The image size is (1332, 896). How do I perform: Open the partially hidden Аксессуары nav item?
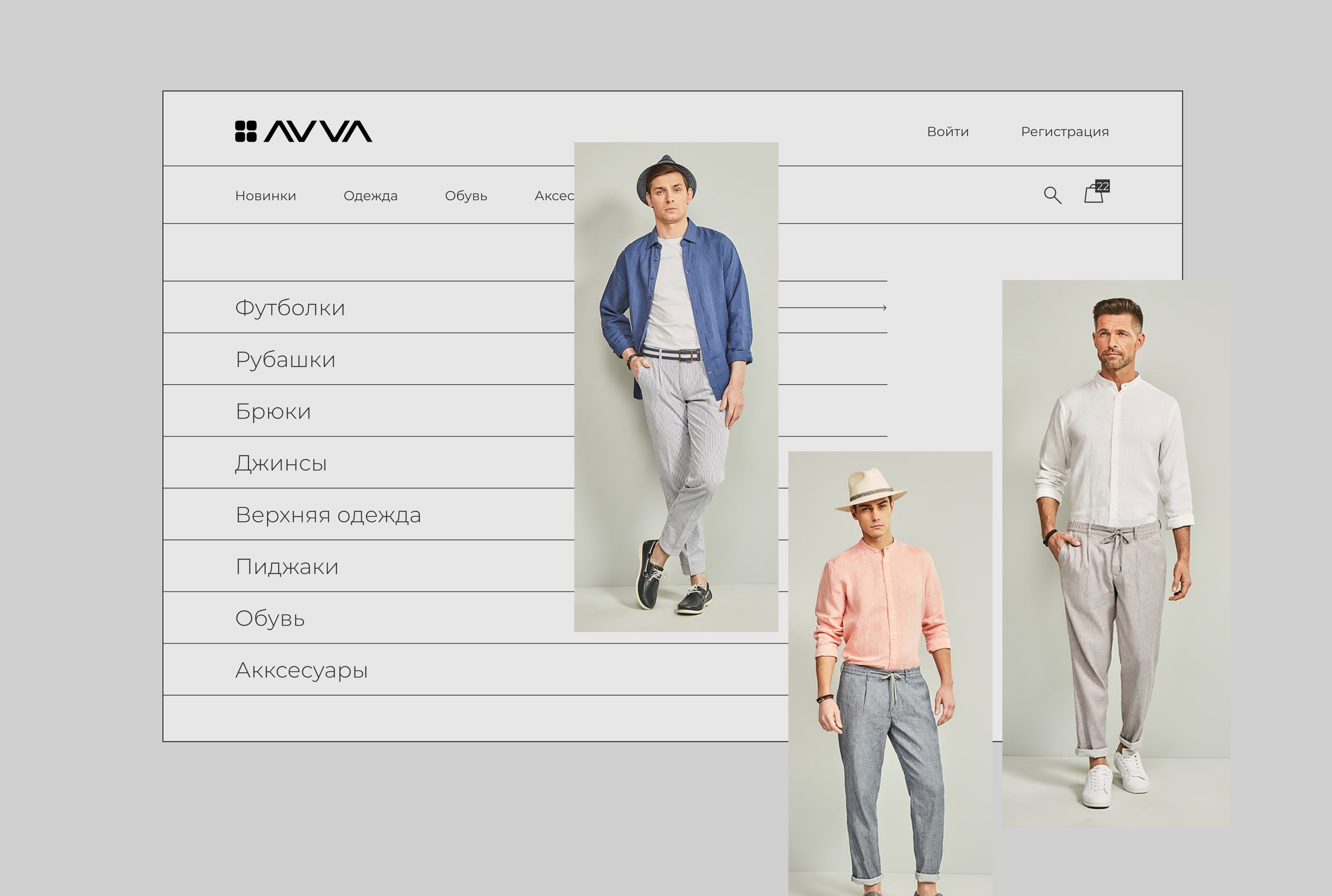pyautogui.click(x=554, y=196)
